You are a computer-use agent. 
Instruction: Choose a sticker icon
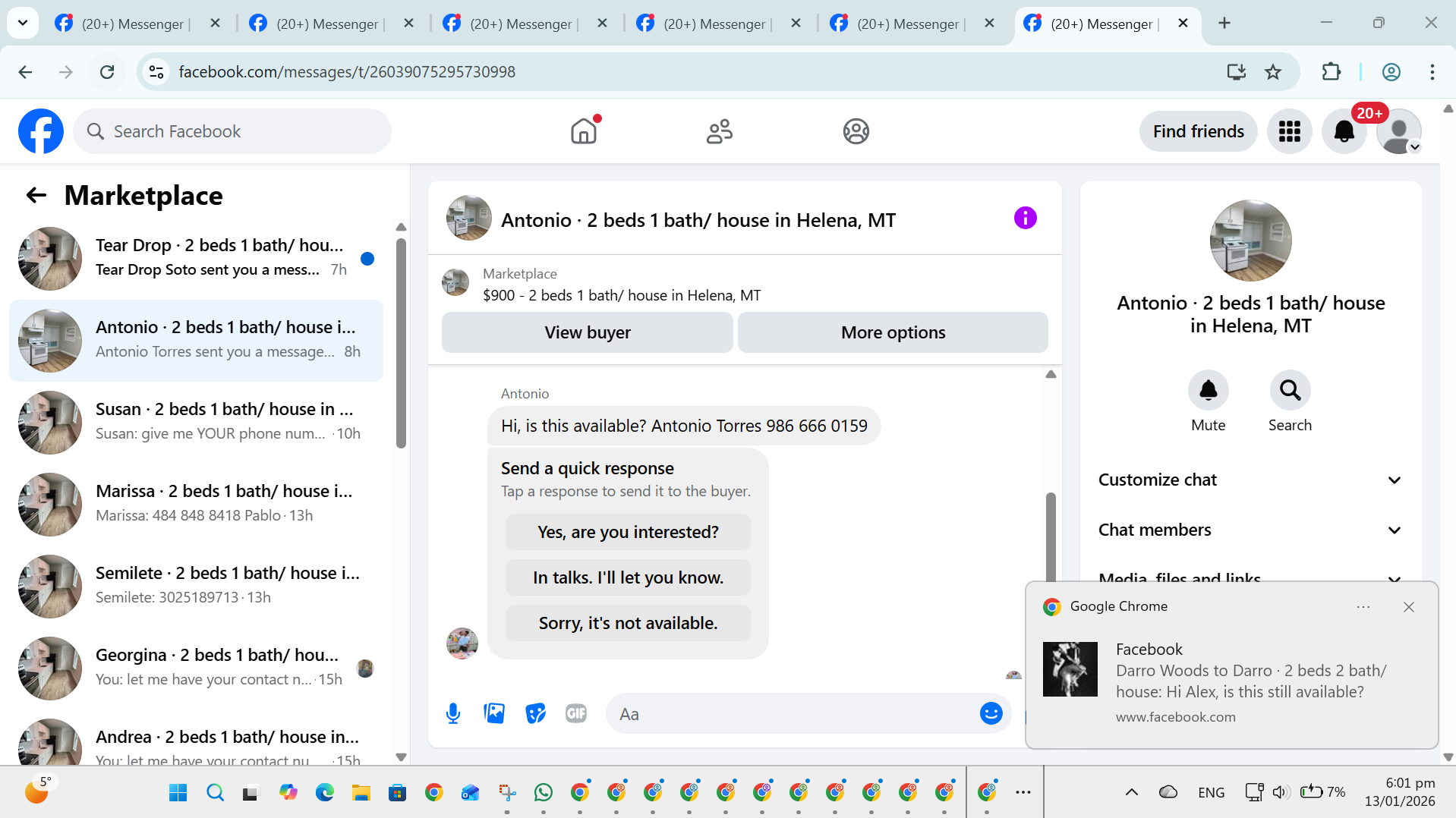[535, 713]
